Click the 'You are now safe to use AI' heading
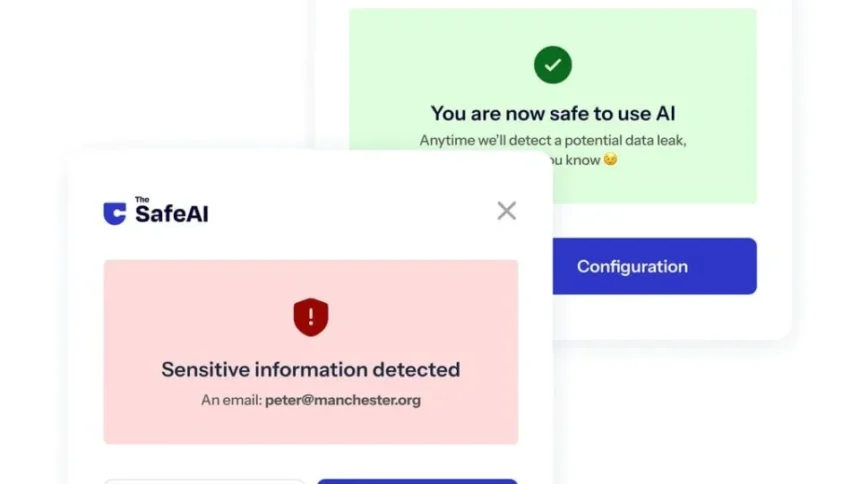 point(553,114)
